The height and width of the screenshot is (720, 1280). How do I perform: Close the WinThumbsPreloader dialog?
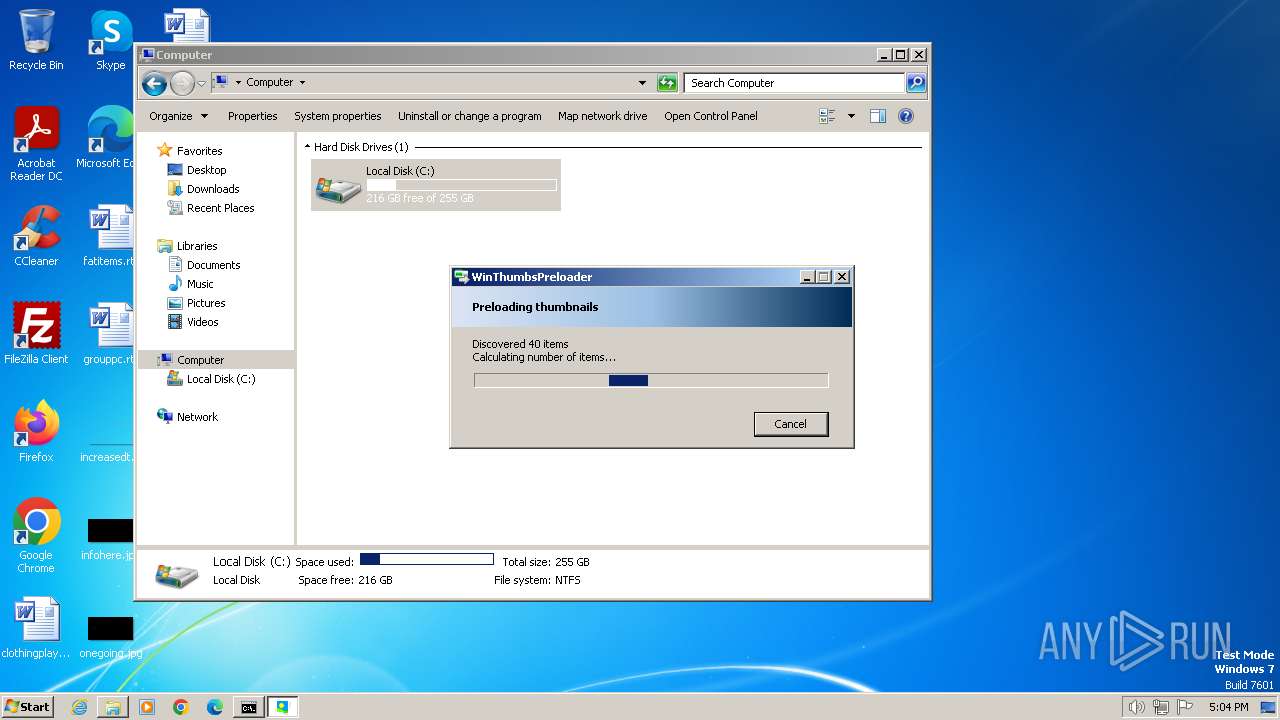pos(842,277)
